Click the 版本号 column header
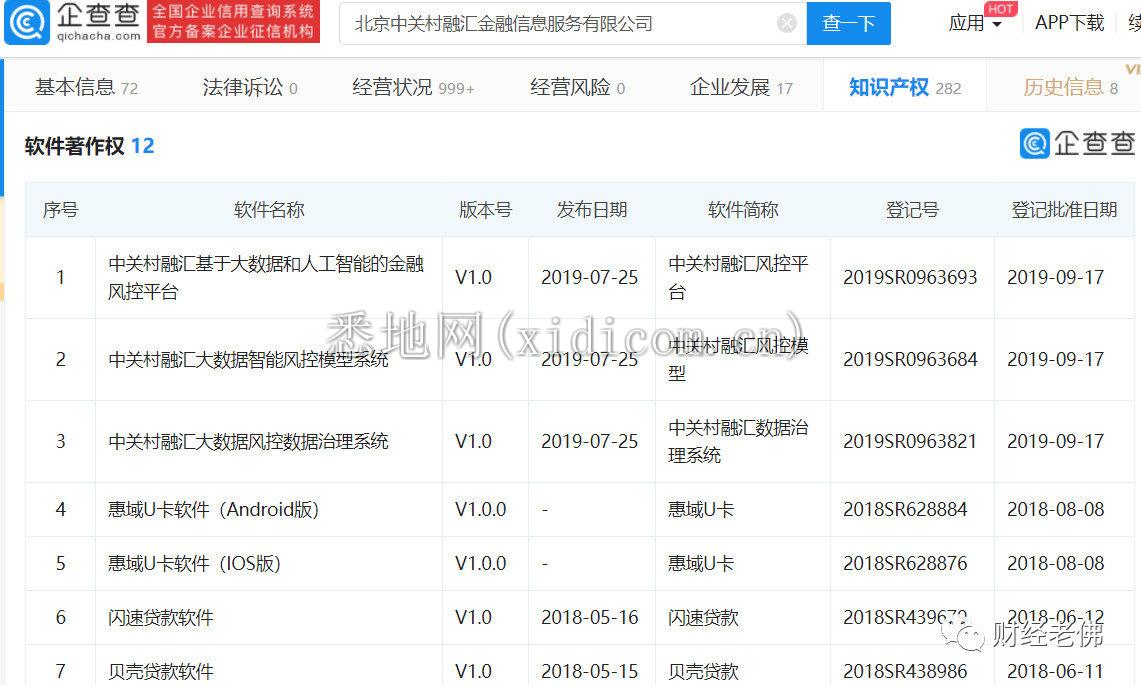1141x685 pixels. [x=485, y=210]
